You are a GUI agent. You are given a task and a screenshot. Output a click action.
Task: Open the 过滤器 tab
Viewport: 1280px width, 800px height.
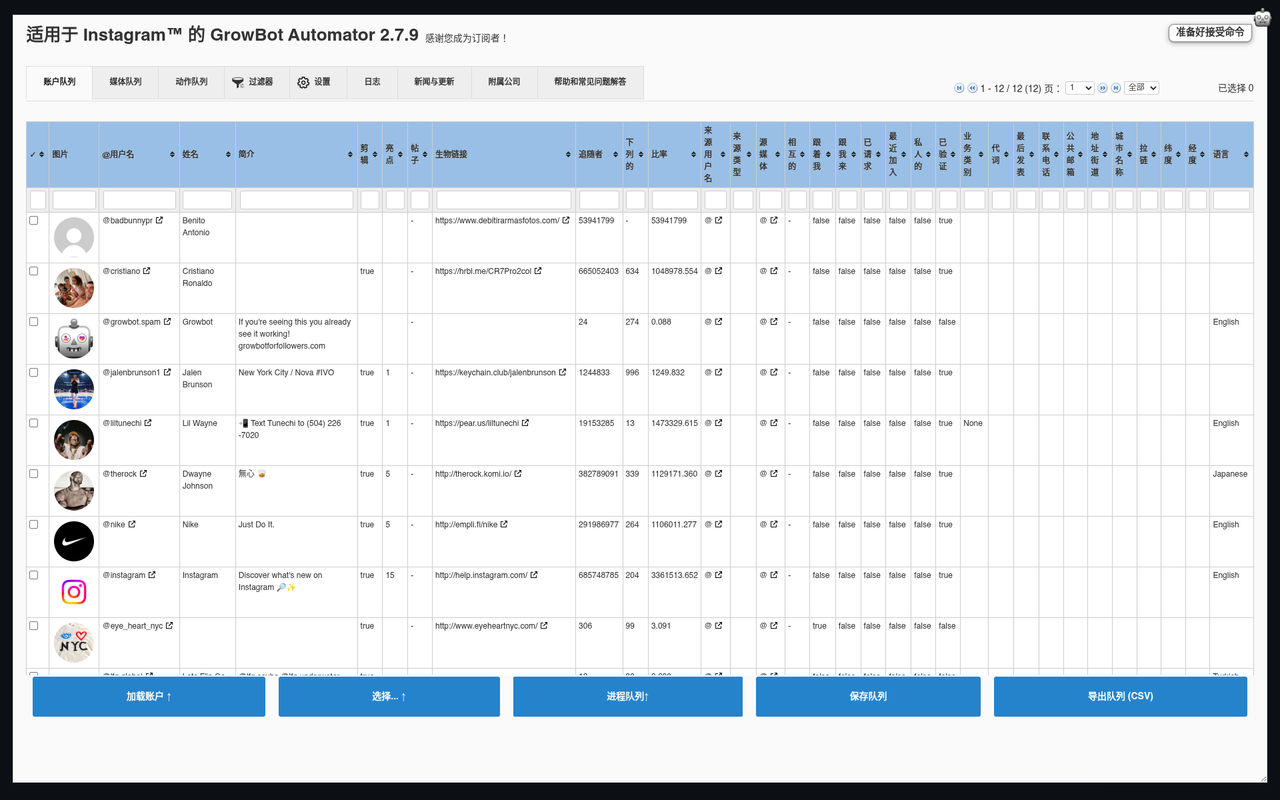pos(257,82)
